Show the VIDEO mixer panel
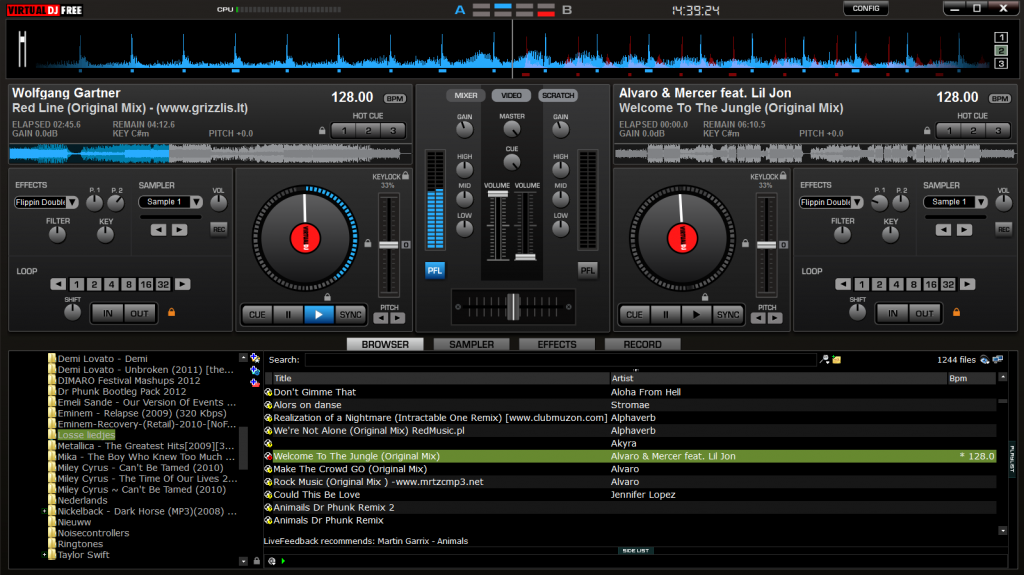The width and height of the screenshot is (1024, 575). click(511, 95)
